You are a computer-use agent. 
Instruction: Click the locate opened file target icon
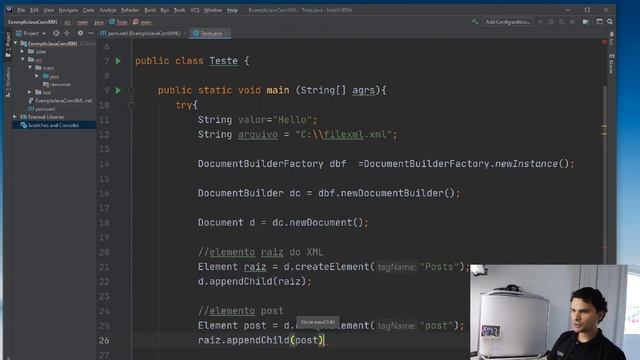56,33
